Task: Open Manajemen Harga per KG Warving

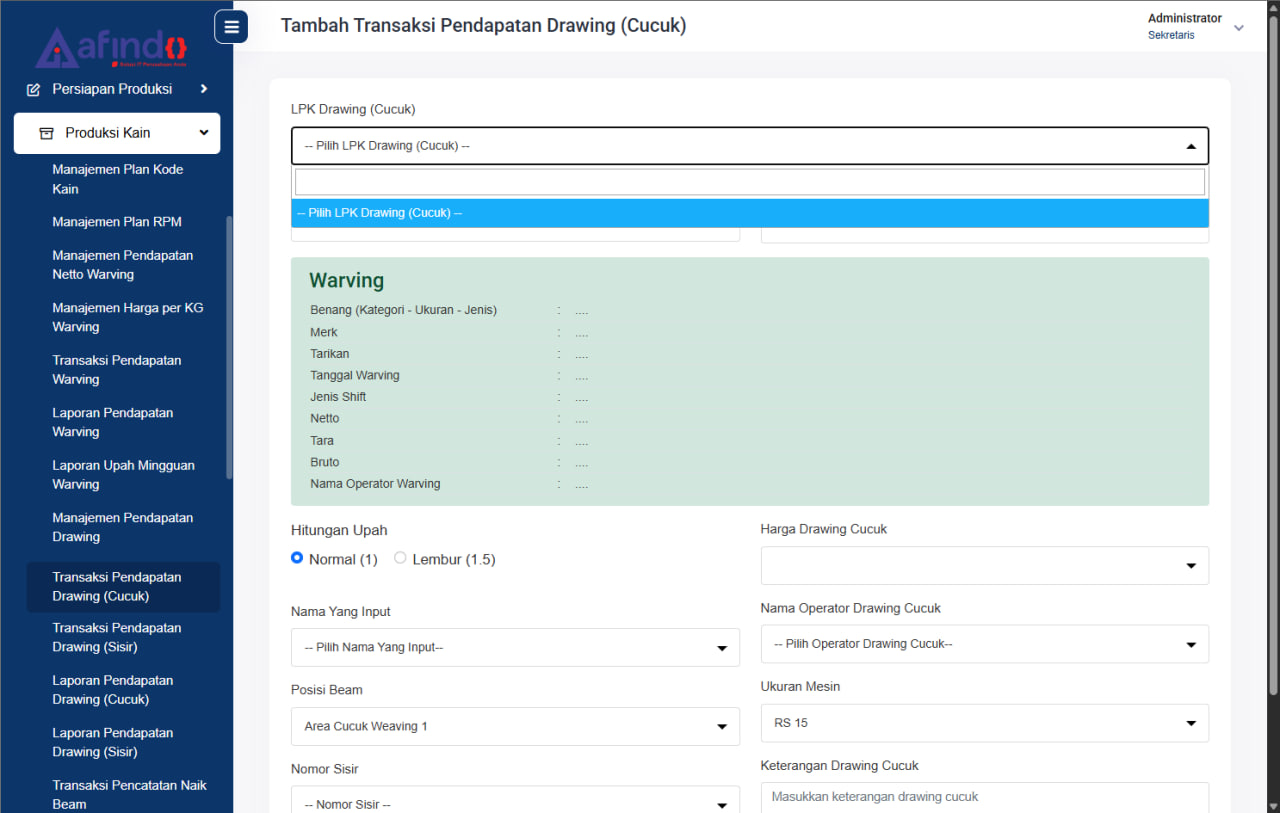Action: coord(128,317)
